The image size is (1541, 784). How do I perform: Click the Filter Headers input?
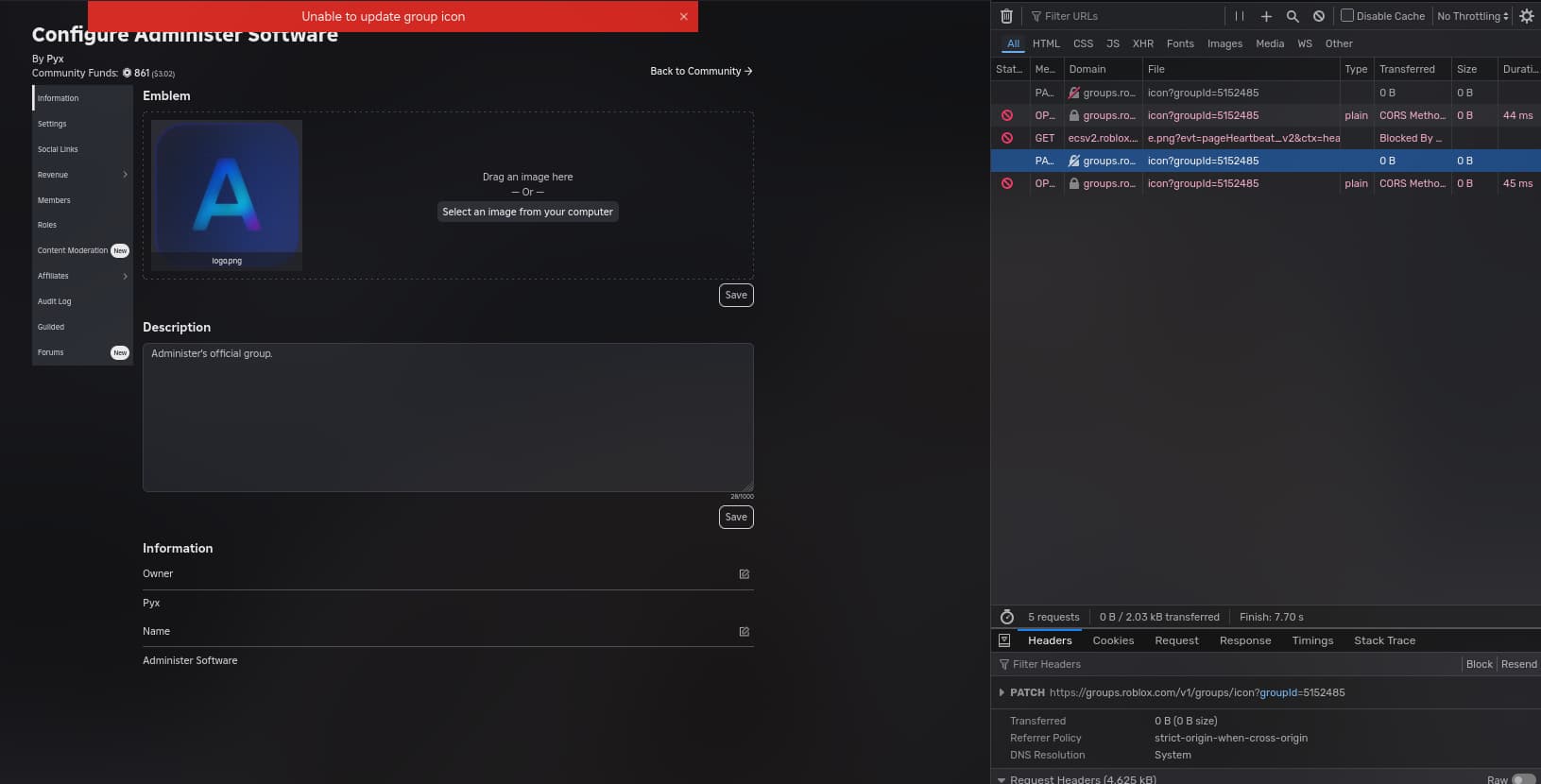click(x=1228, y=664)
